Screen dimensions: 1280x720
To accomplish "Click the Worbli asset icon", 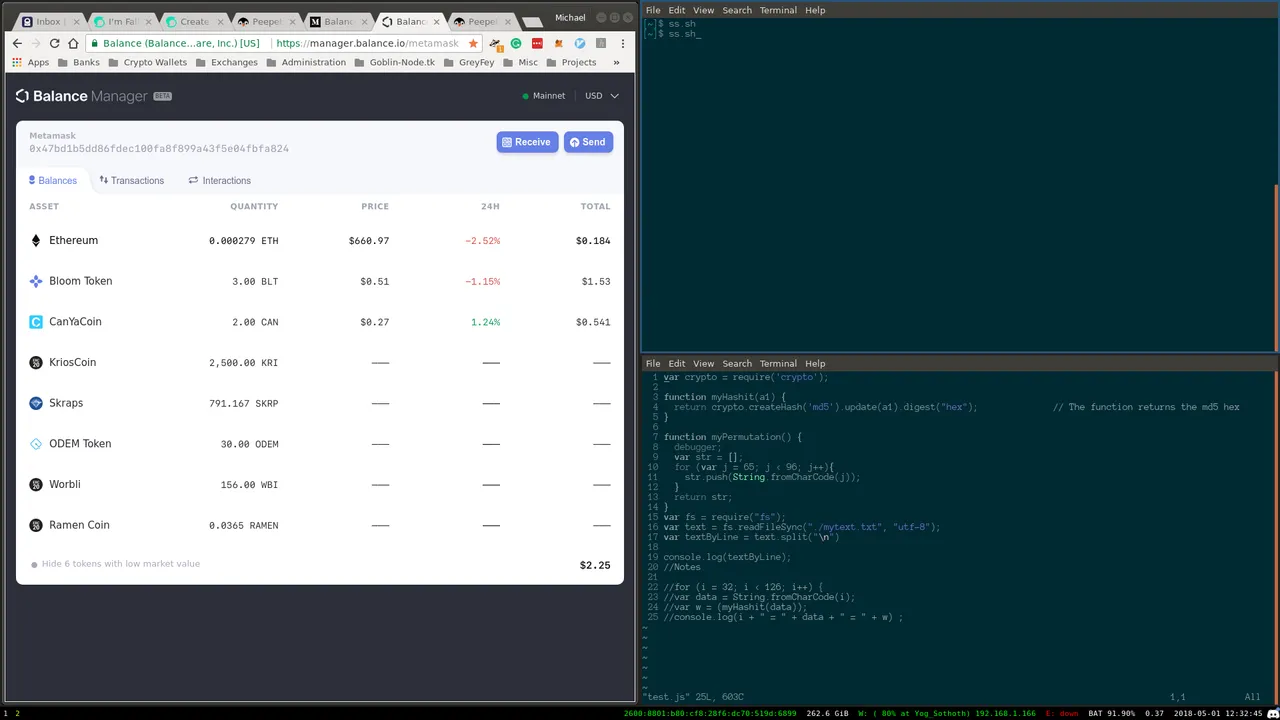I will pos(36,484).
